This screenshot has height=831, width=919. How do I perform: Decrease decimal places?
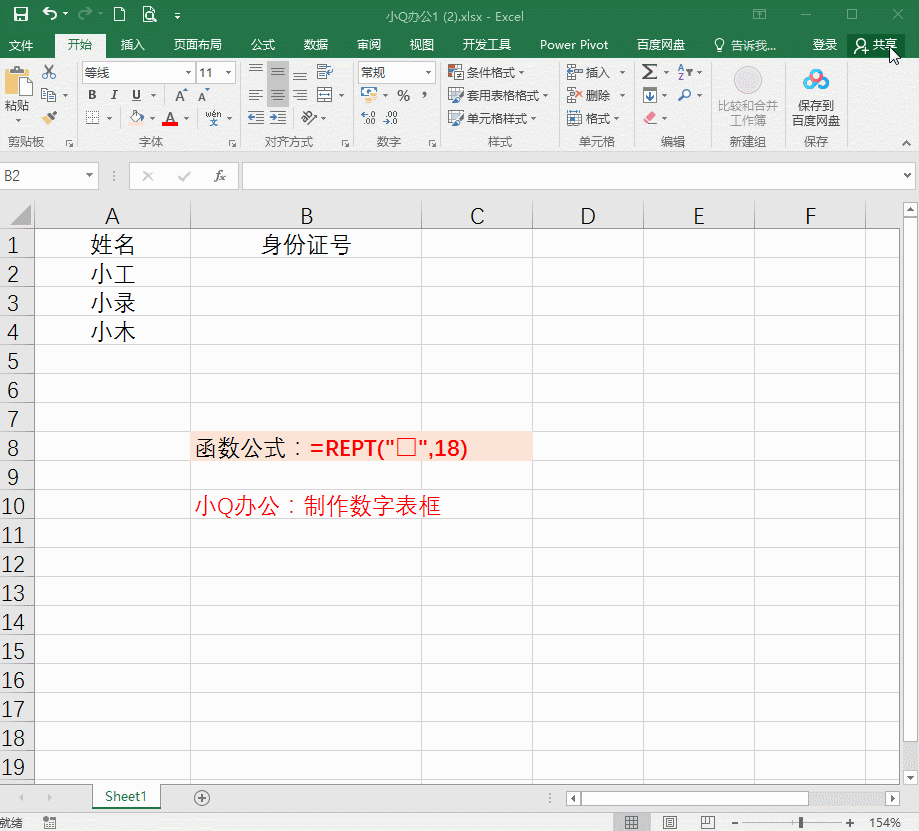[x=390, y=118]
